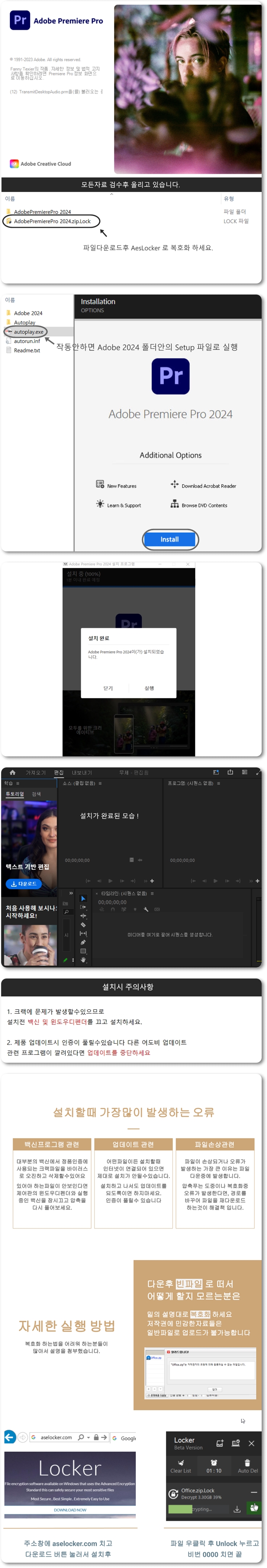
Task: Select the Autoplay folder
Action: click(24, 323)
